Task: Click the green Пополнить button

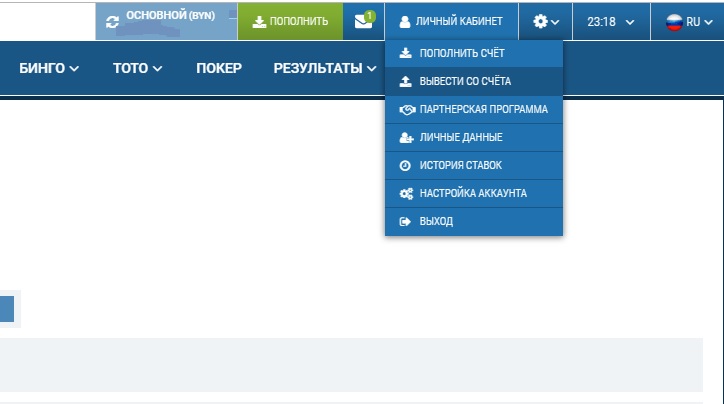Action: (290, 21)
